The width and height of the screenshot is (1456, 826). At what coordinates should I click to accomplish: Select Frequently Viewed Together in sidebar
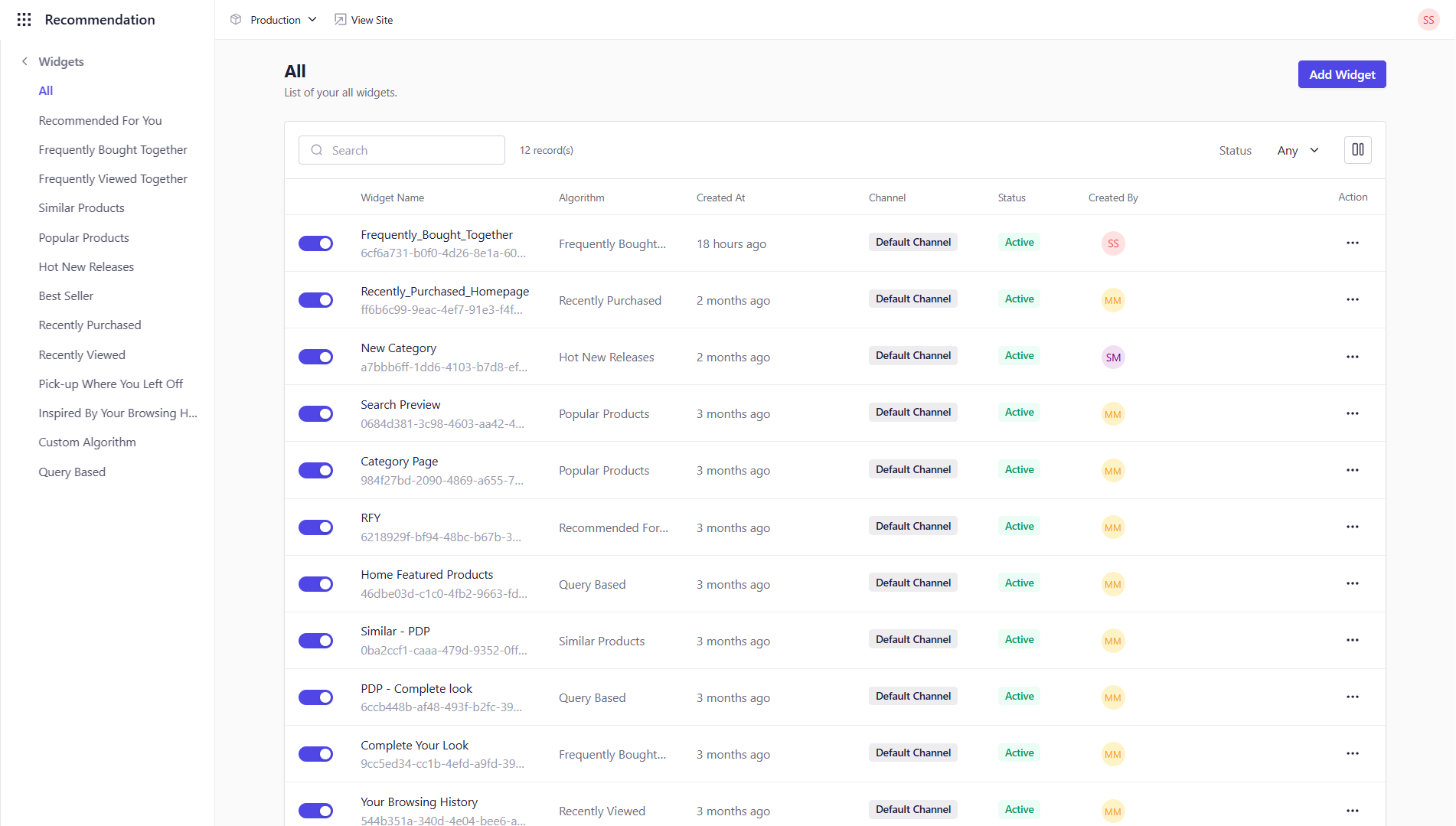113,178
